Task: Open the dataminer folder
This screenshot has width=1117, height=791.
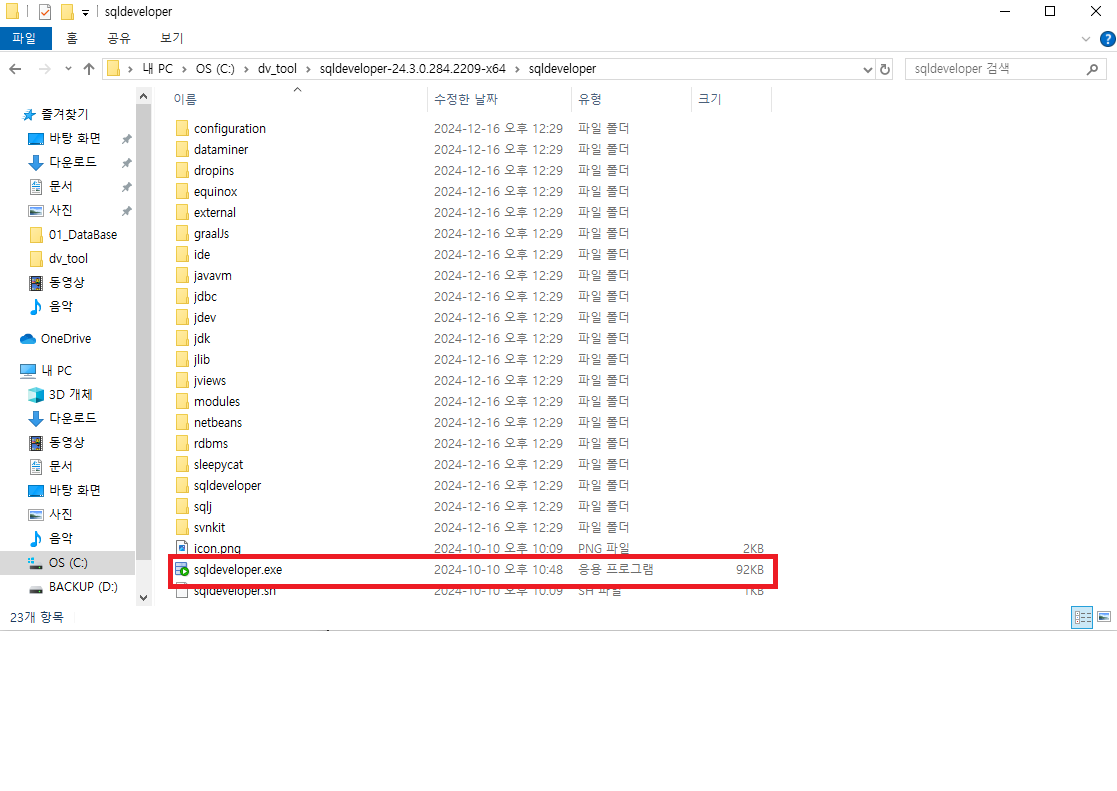Action: pyautogui.click(x=221, y=150)
